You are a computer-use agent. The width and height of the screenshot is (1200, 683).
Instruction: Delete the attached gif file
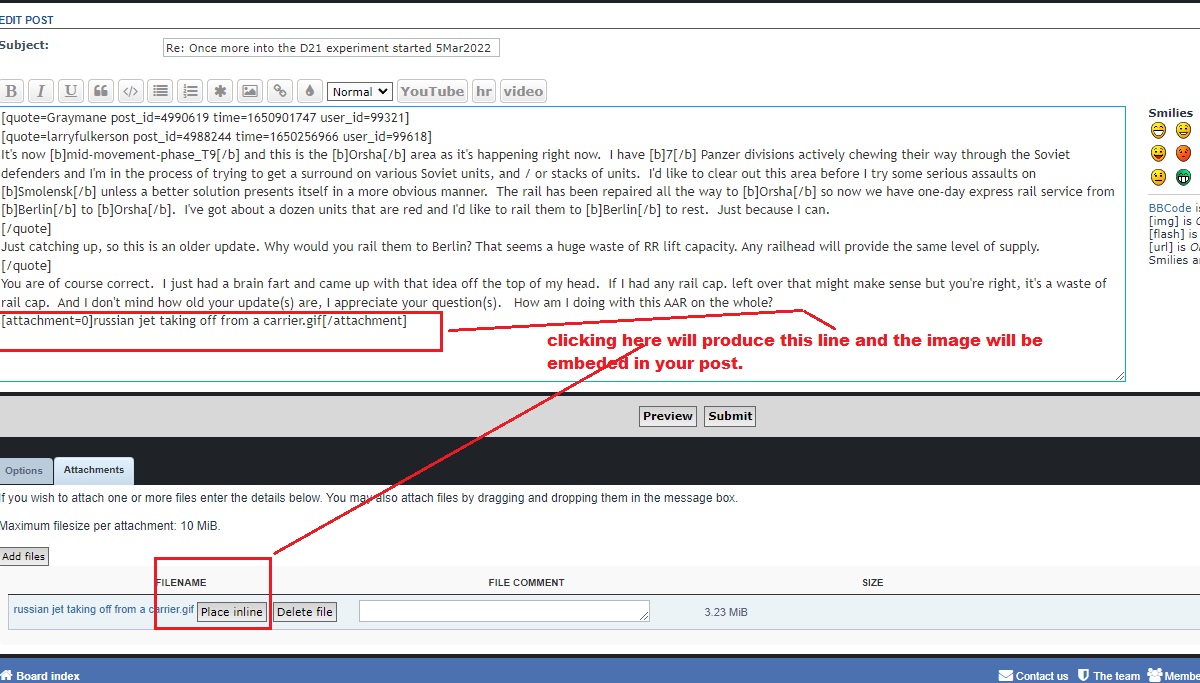pos(304,612)
